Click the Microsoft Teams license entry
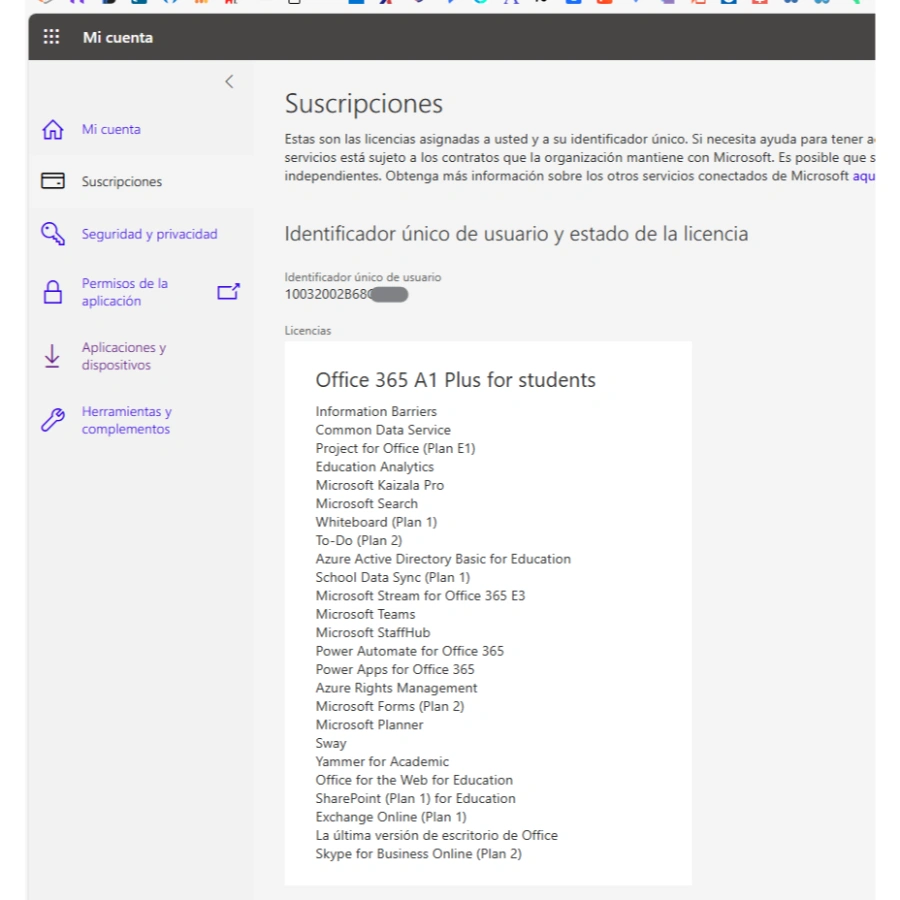The width and height of the screenshot is (900, 900). [x=365, y=614]
